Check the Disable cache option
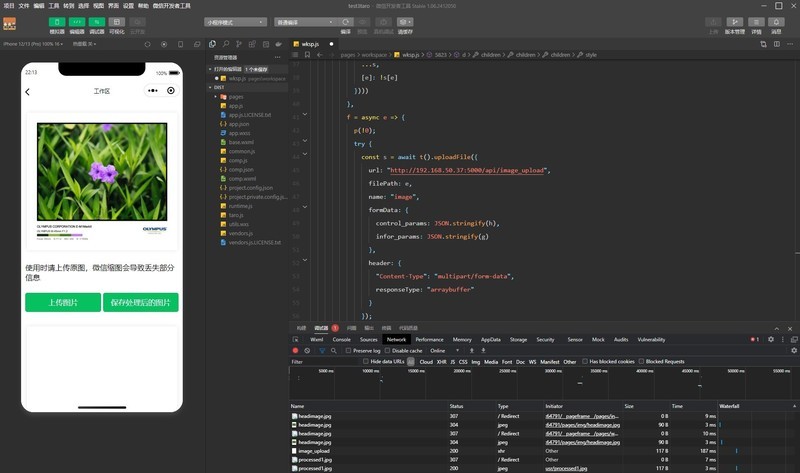Image resolution: width=800 pixels, height=473 pixels. coord(388,351)
